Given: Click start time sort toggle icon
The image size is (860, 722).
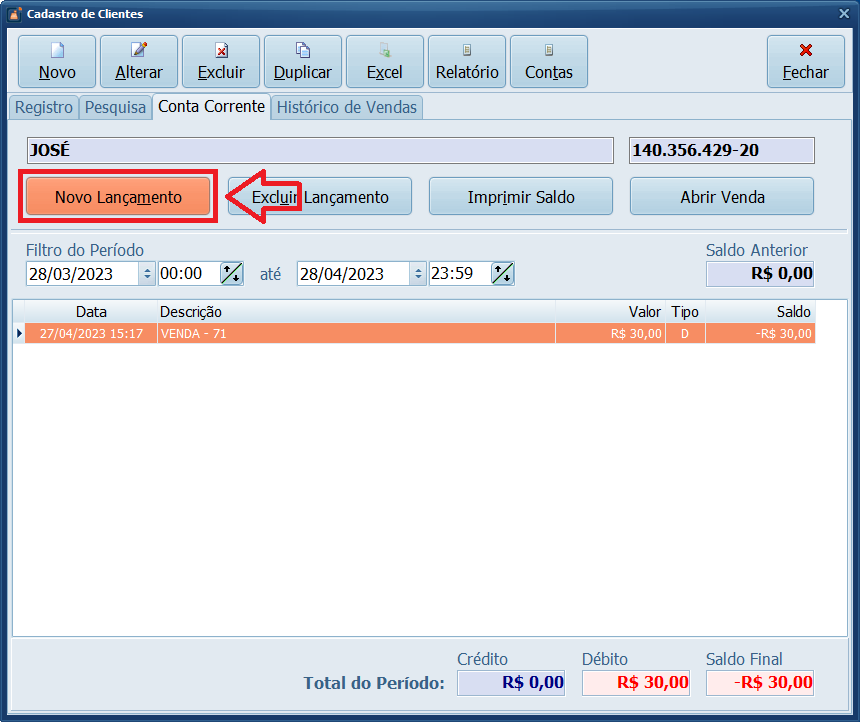Looking at the screenshot, I should [231, 274].
